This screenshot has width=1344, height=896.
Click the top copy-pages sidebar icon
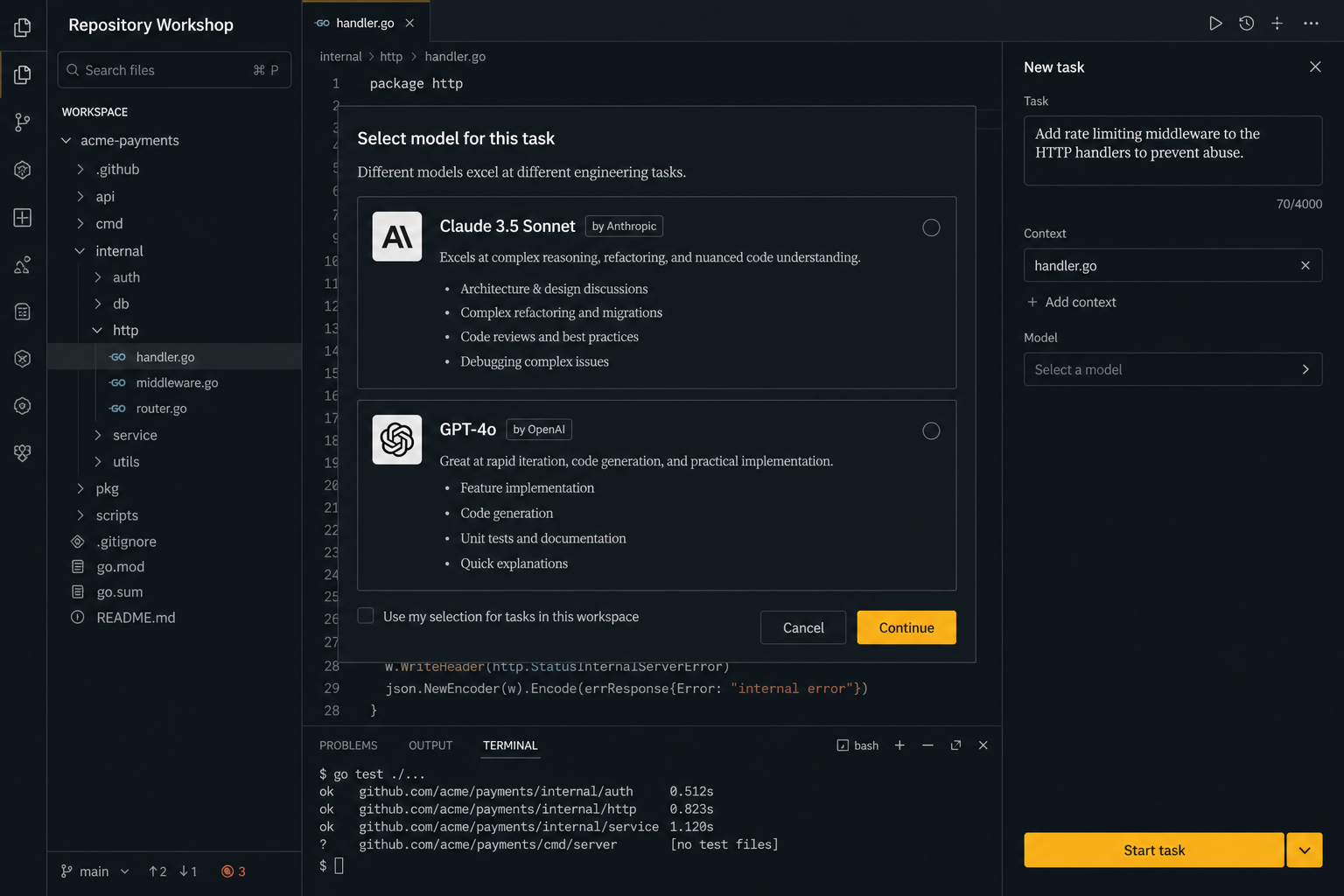pyautogui.click(x=23, y=28)
